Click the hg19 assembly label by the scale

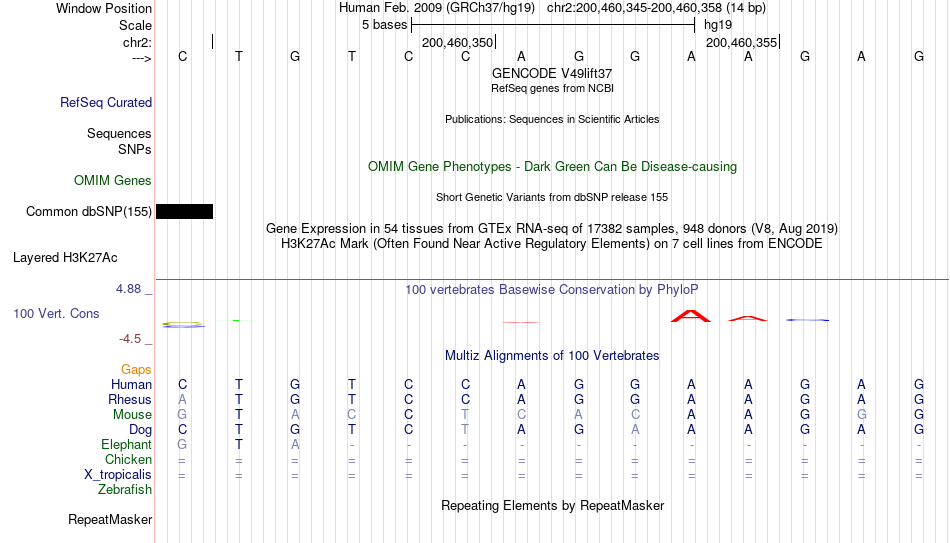[718, 25]
